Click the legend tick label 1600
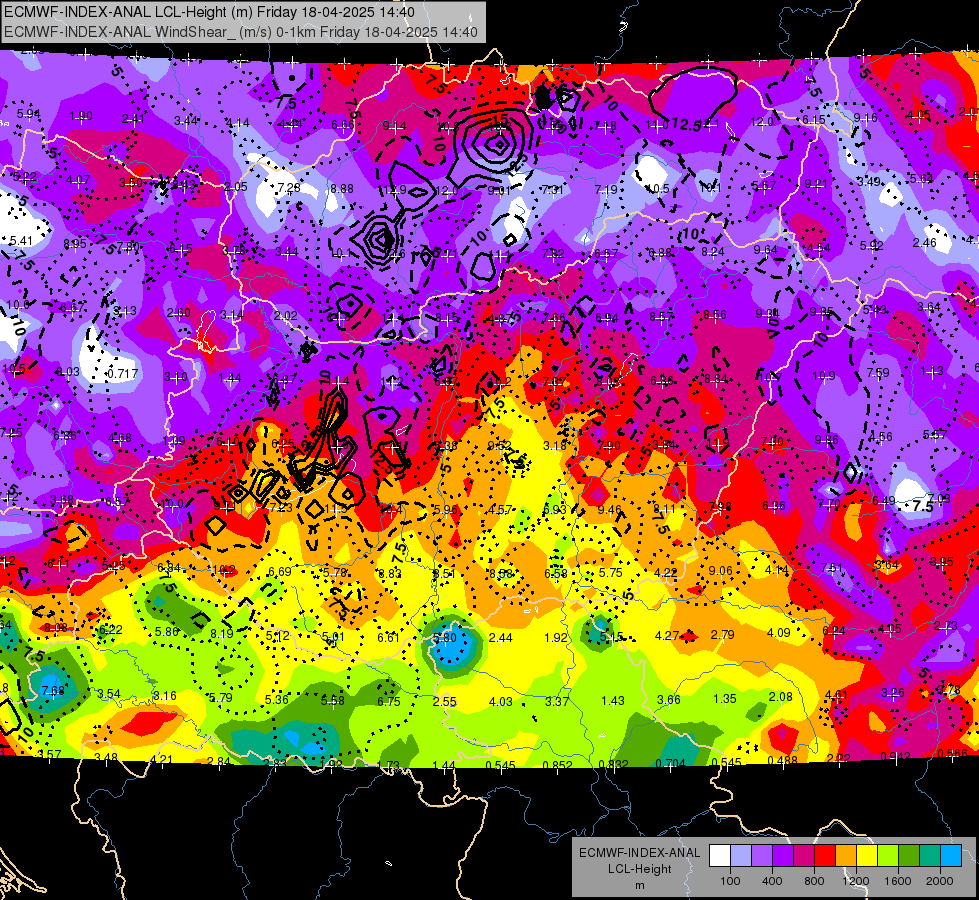Image resolution: width=979 pixels, height=900 pixels. click(x=898, y=881)
